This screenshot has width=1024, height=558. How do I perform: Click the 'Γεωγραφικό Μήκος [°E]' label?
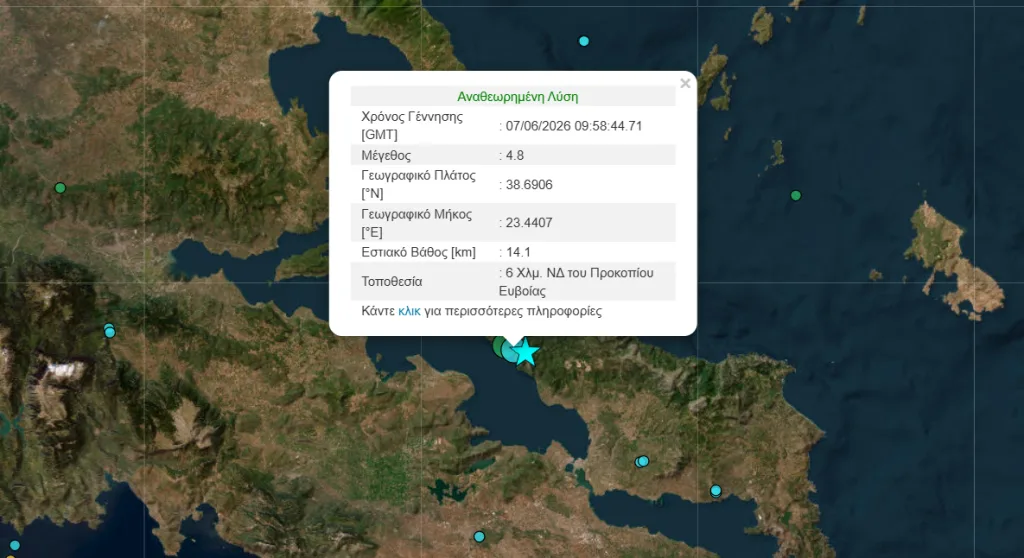point(417,223)
